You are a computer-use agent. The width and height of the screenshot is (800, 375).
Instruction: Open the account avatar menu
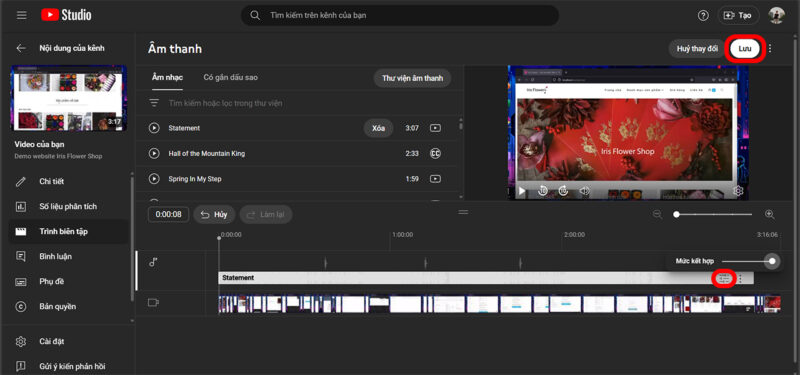777,15
